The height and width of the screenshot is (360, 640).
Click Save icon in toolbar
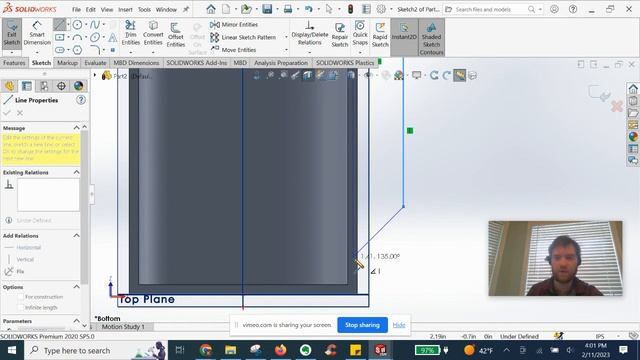click(x=267, y=9)
